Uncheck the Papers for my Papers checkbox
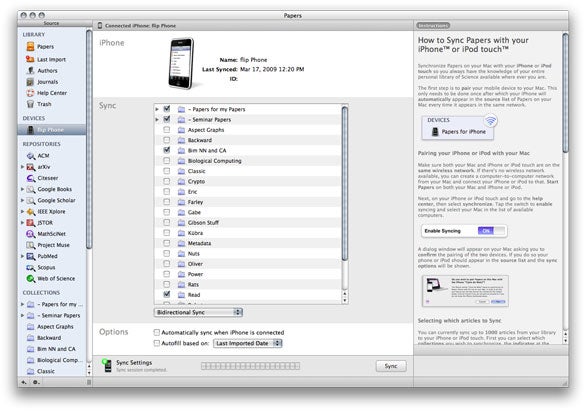The image size is (586, 411). [x=167, y=109]
